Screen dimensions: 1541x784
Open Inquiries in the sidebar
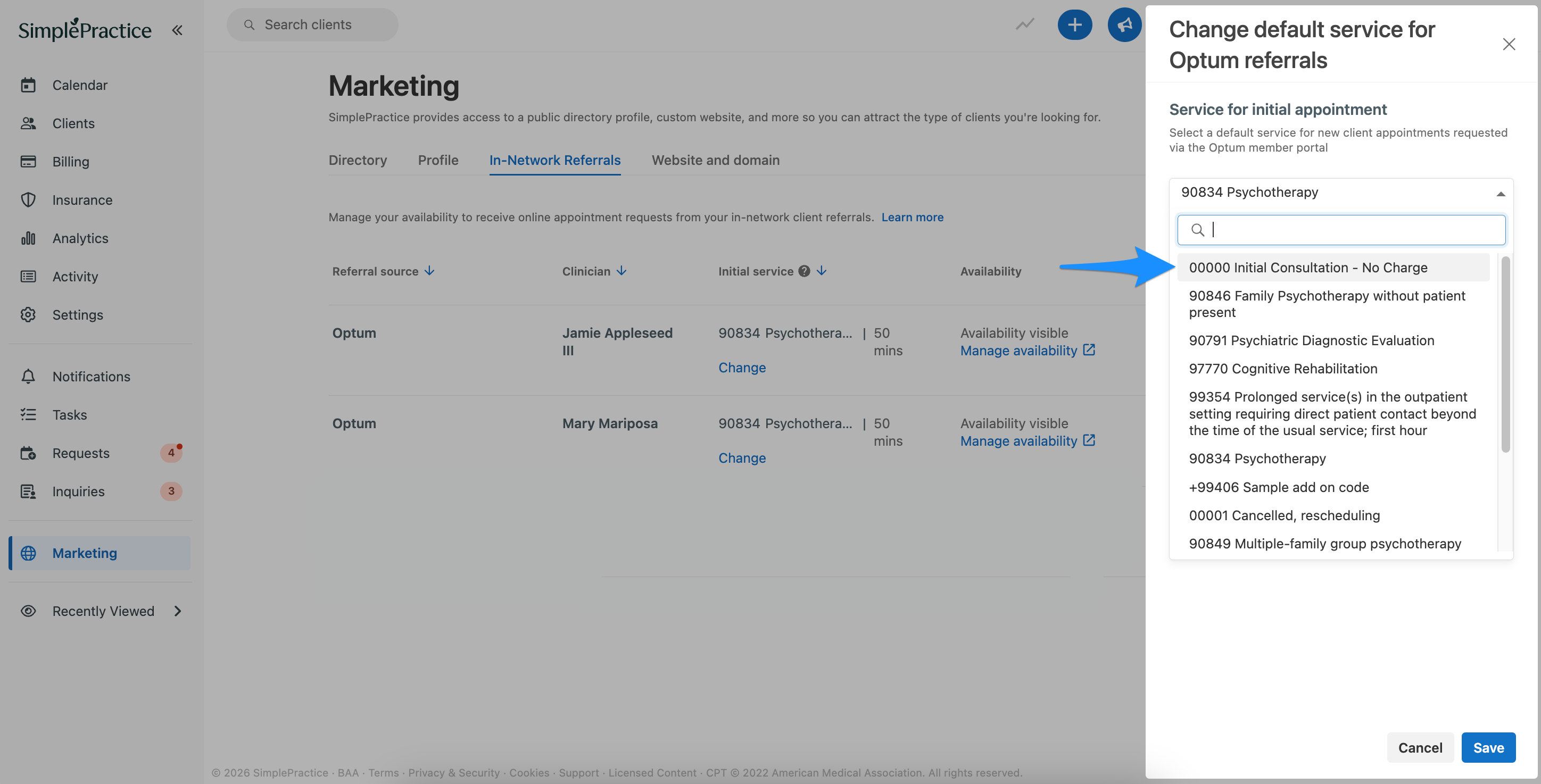pyautogui.click(x=78, y=491)
